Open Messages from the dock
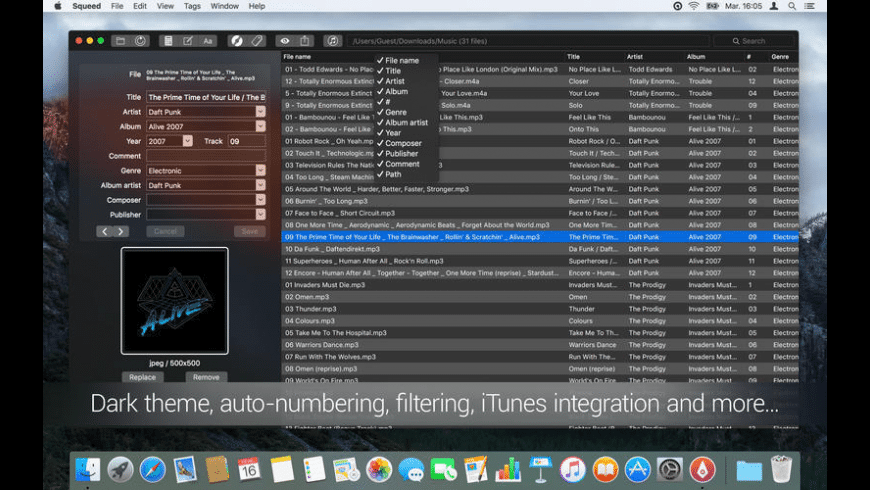870x490 pixels. point(411,469)
